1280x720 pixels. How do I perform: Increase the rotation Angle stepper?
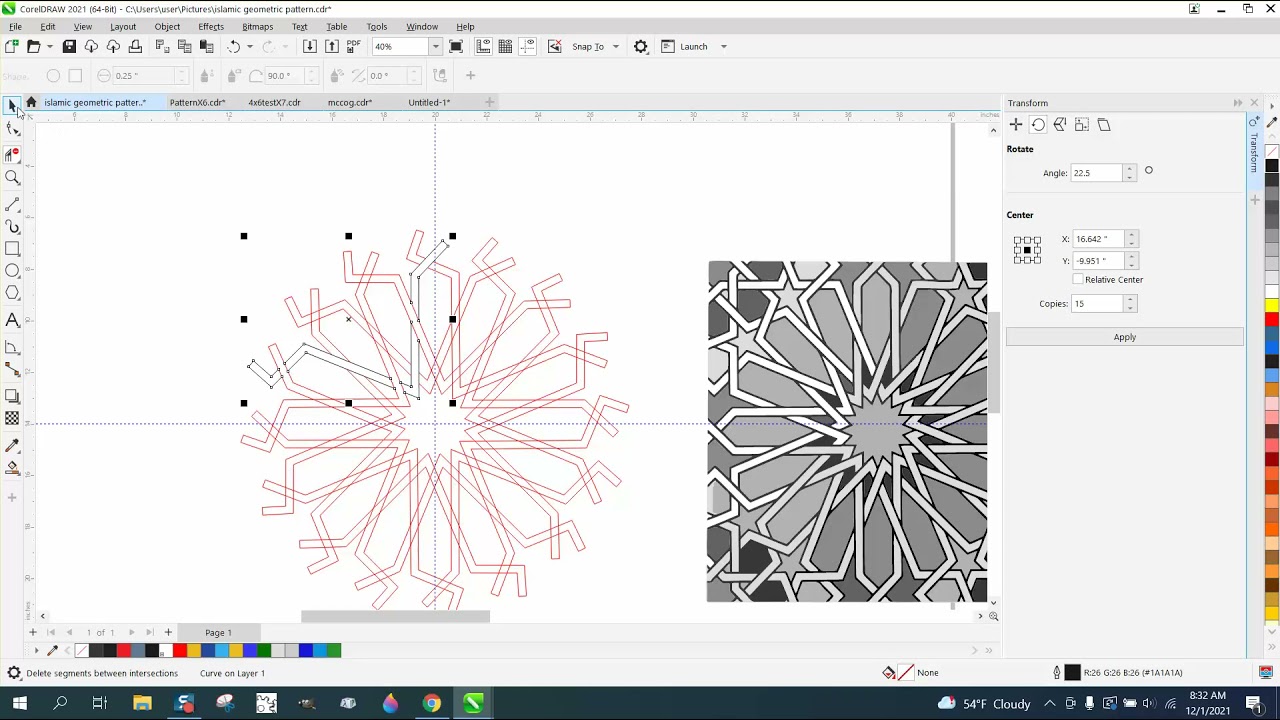[1130, 169]
